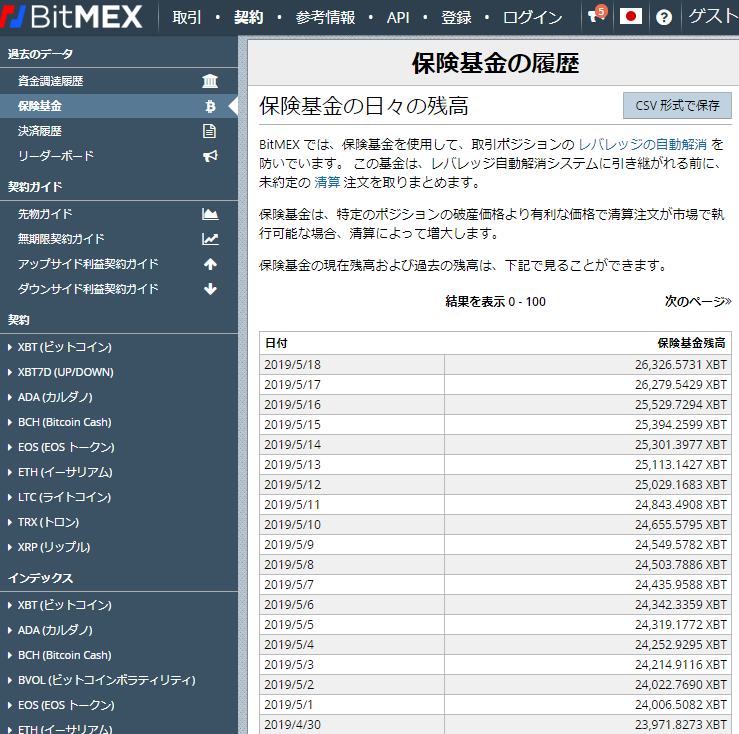Select the 2019/5/5 date cell
This screenshot has height=734, width=739.
tap(352, 625)
